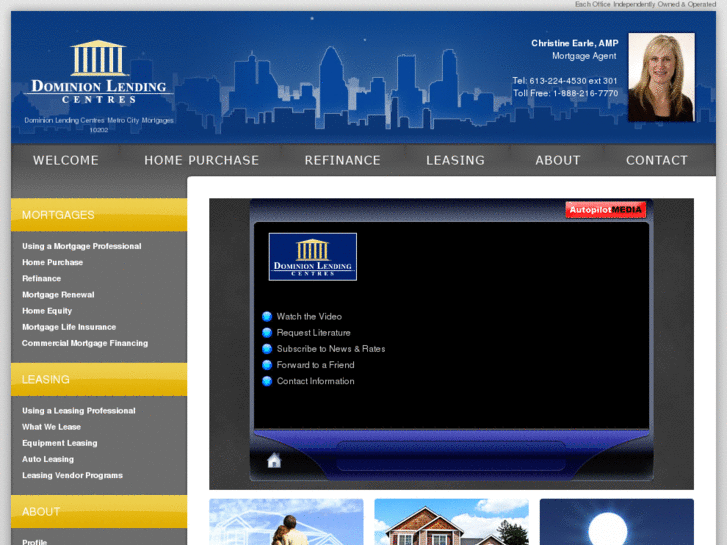Click the Mortgage Agent title text
727x545 pixels.
584,56
